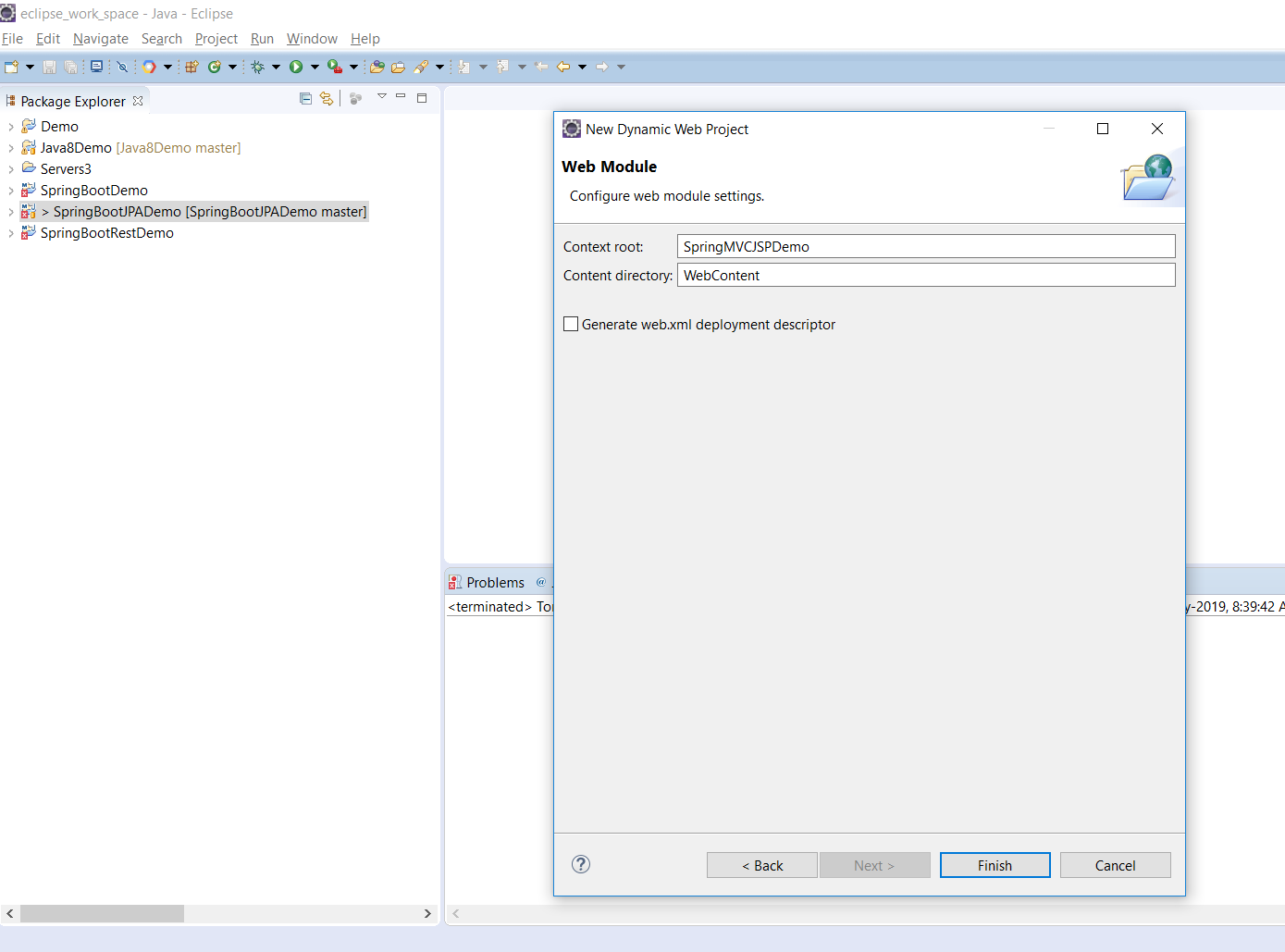The height and width of the screenshot is (952, 1285).
Task: Click the Google Cloud Platform toolbar icon
Action: [x=149, y=67]
